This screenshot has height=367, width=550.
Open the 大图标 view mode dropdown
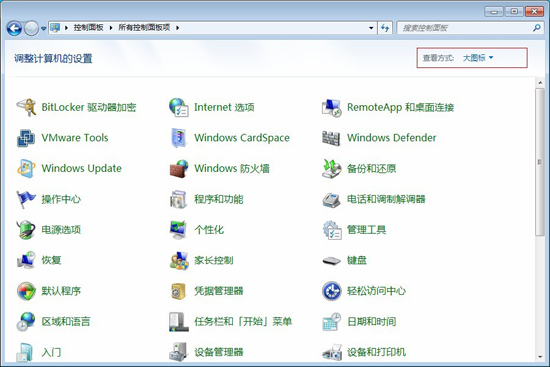[478, 58]
